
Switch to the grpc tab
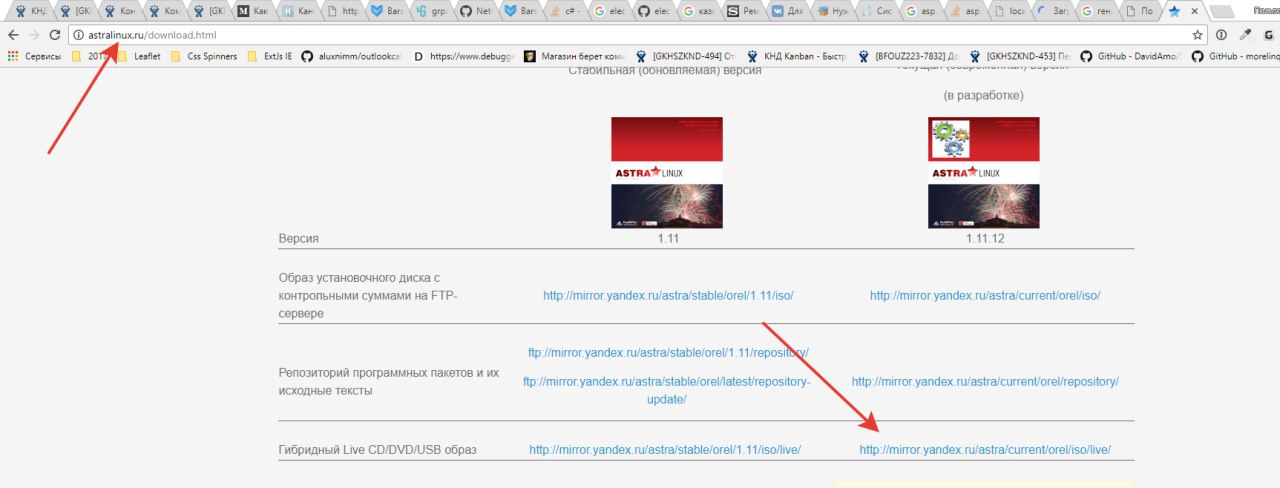(x=433, y=11)
